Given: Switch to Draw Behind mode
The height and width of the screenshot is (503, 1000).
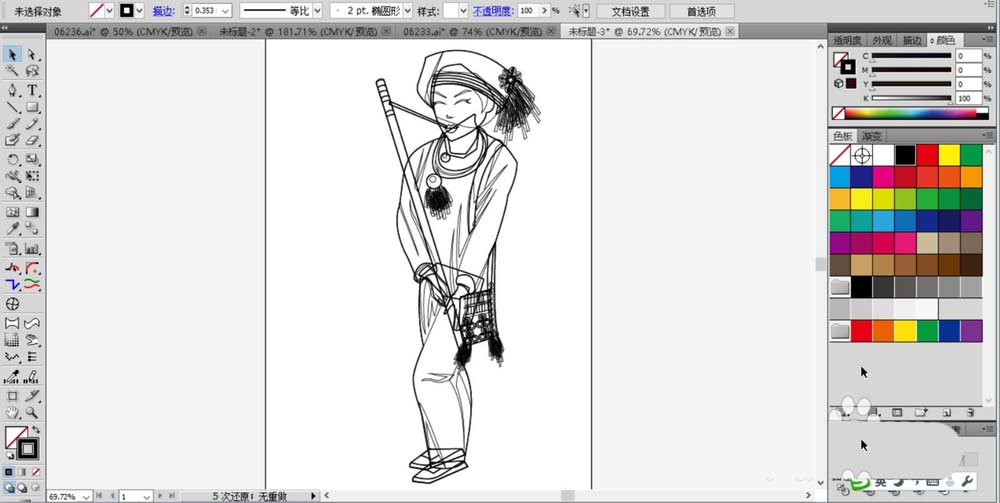Looking at the screenshot, I should point(22,488).
